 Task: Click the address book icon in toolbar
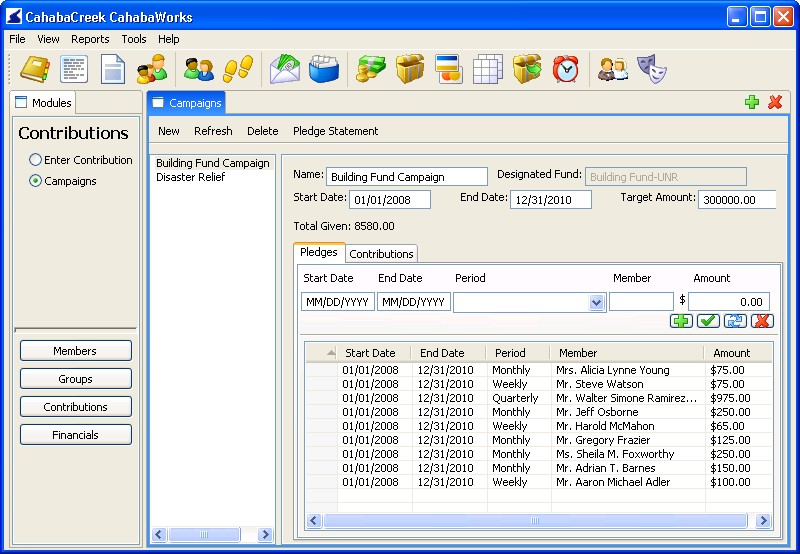pyautogui.click(x=35, y=69)
